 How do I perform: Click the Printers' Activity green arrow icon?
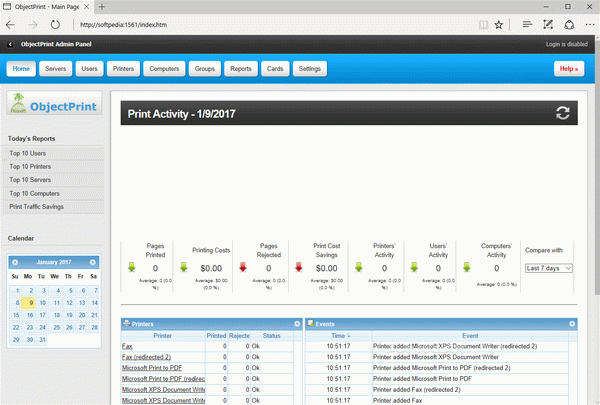coord(359,267)
